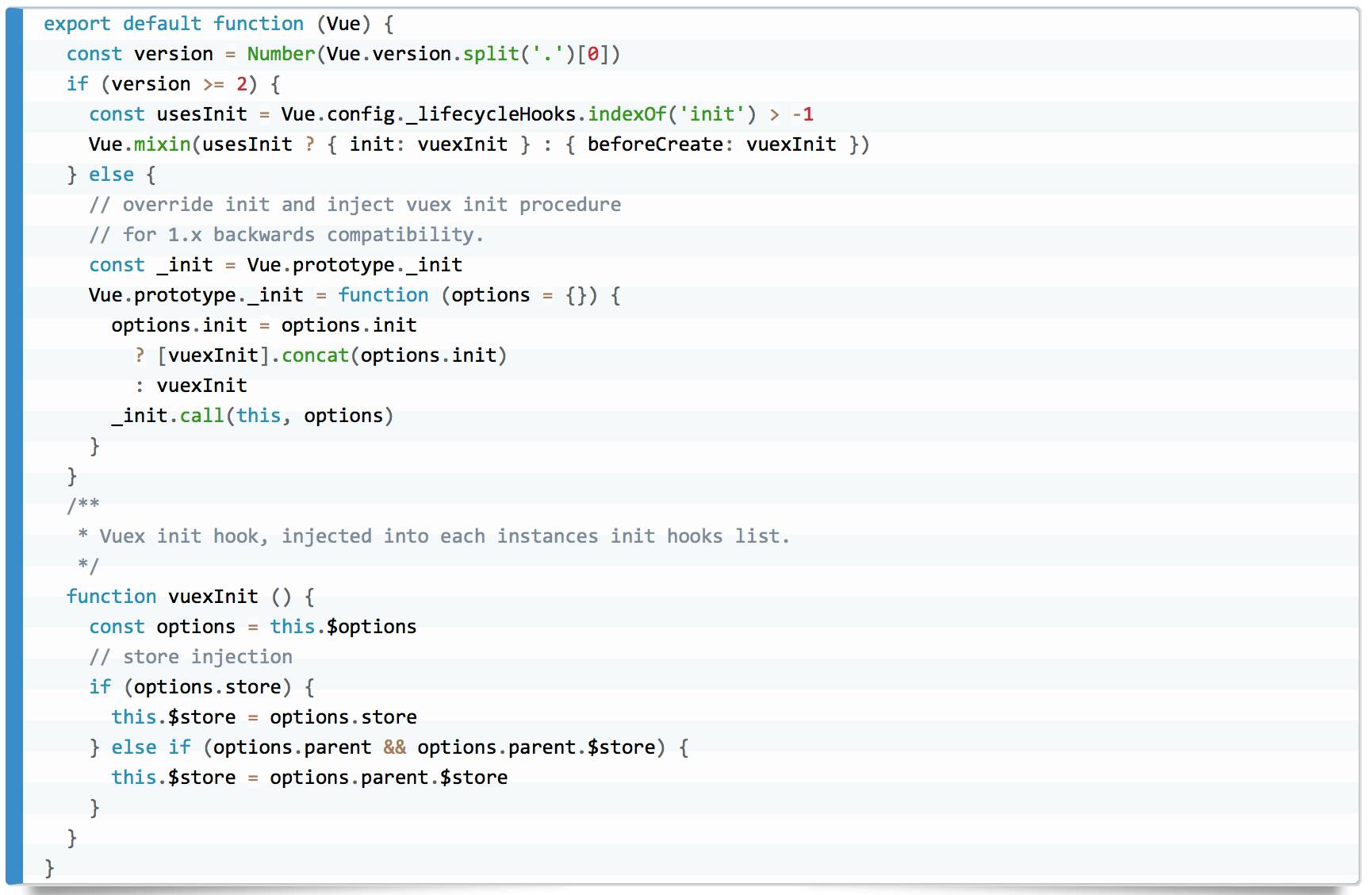Click the 'const options = this.$options' line
The image size is (1372, 895).
pos(253,627)
